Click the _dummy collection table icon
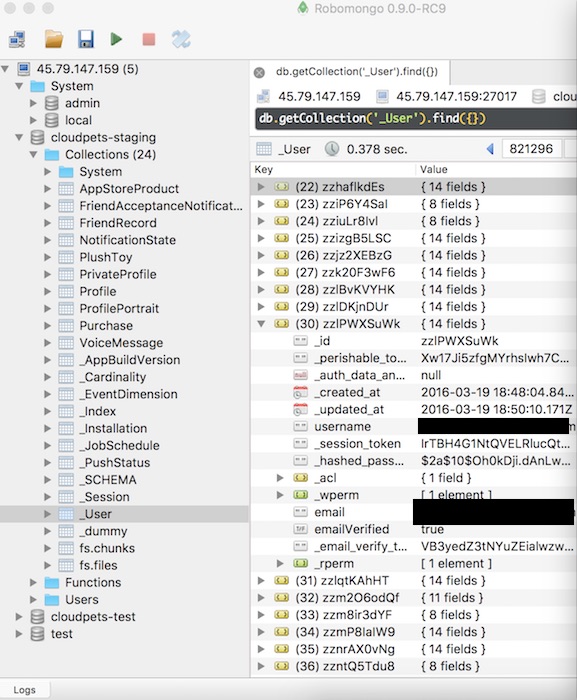This screenshot has width=577, height=700. [x=66, y=531]
